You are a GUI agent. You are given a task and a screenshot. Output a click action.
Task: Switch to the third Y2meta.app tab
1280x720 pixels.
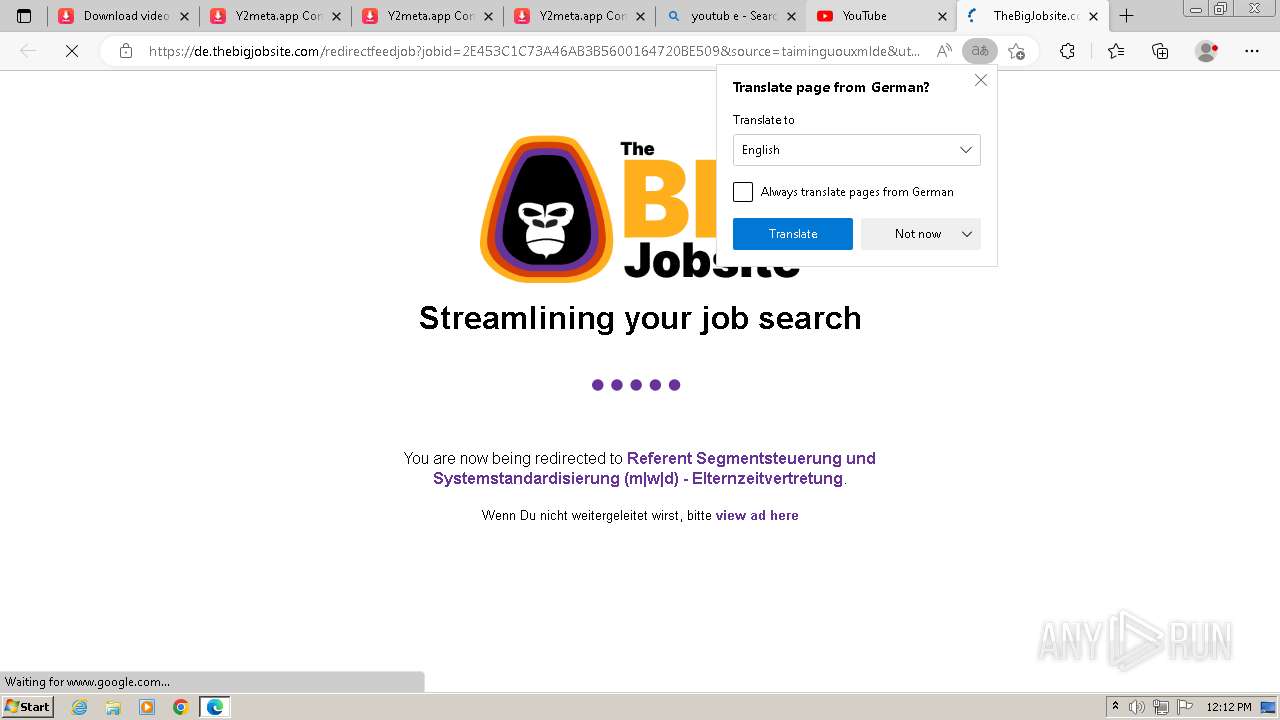pyautogui.click(x=579, y=16)
